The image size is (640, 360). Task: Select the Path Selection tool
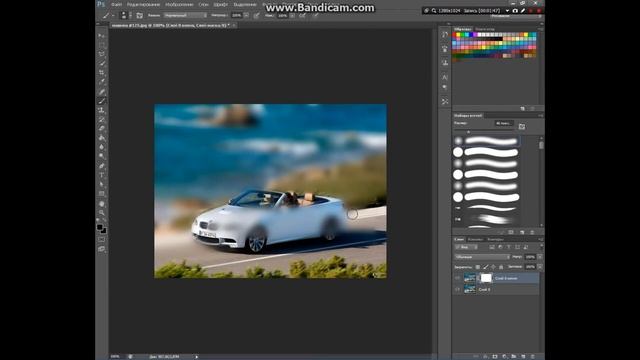tap(102, 184)
